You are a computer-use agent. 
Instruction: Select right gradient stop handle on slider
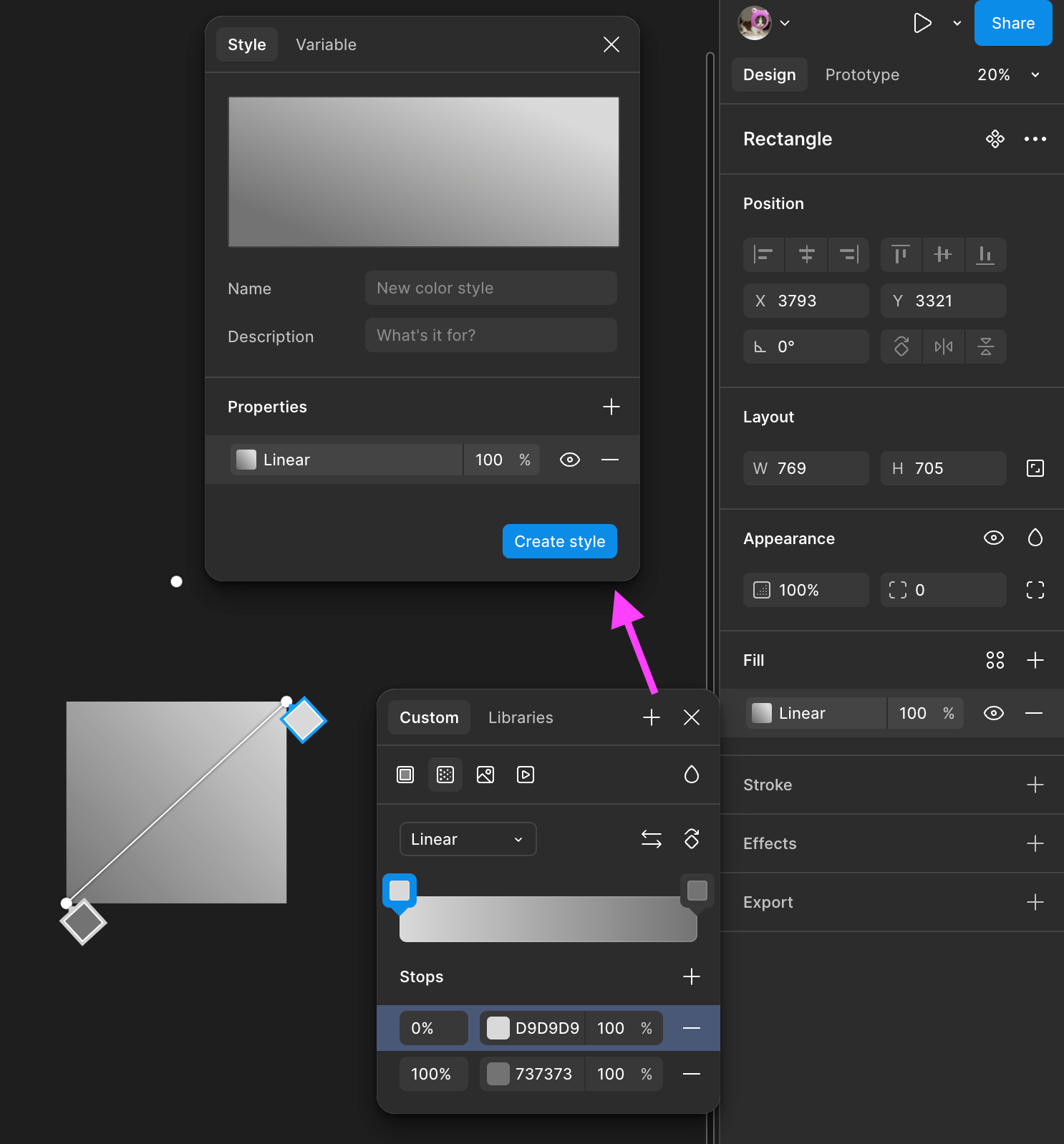pos(697,893)
